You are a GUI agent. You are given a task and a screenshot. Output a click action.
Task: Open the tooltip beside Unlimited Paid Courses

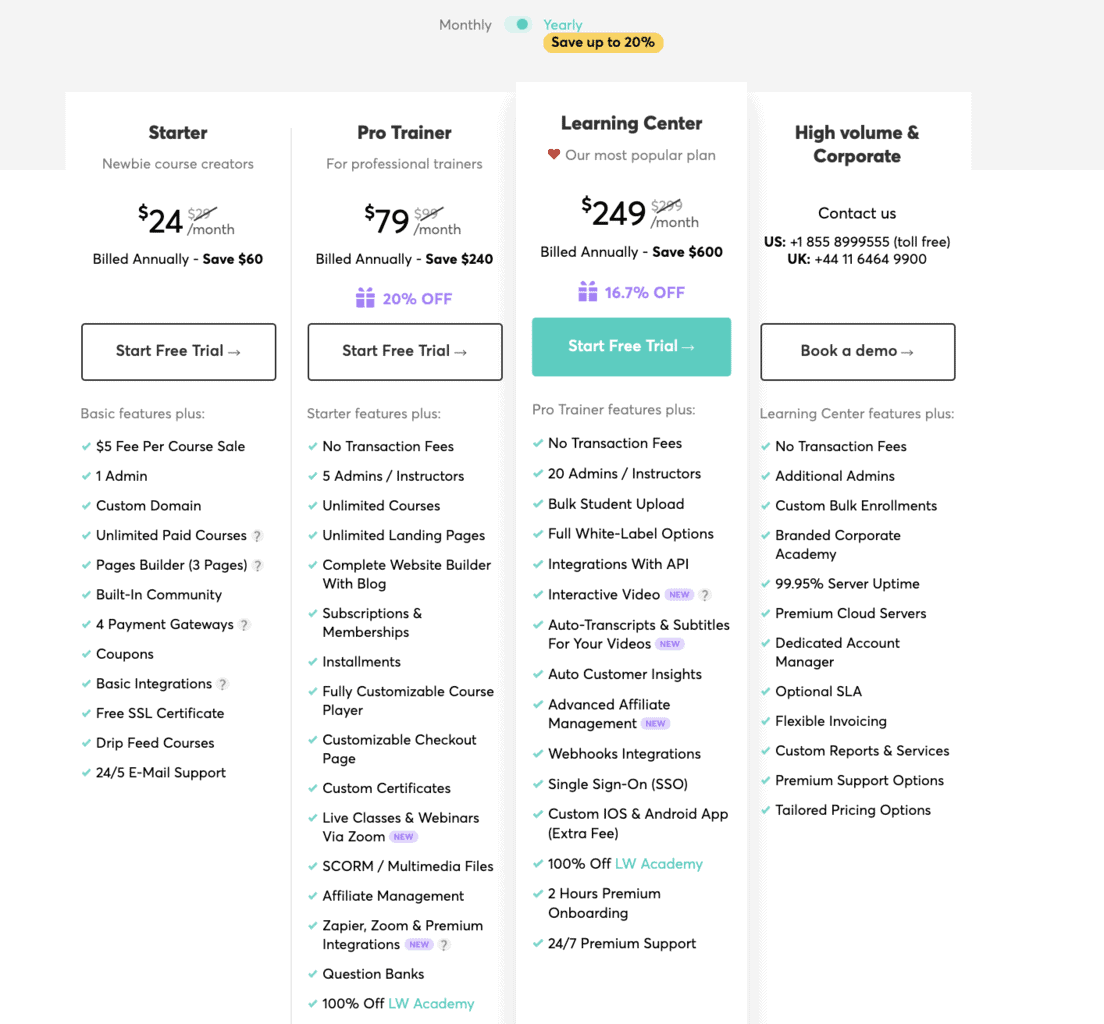click(x=259, y=536)
